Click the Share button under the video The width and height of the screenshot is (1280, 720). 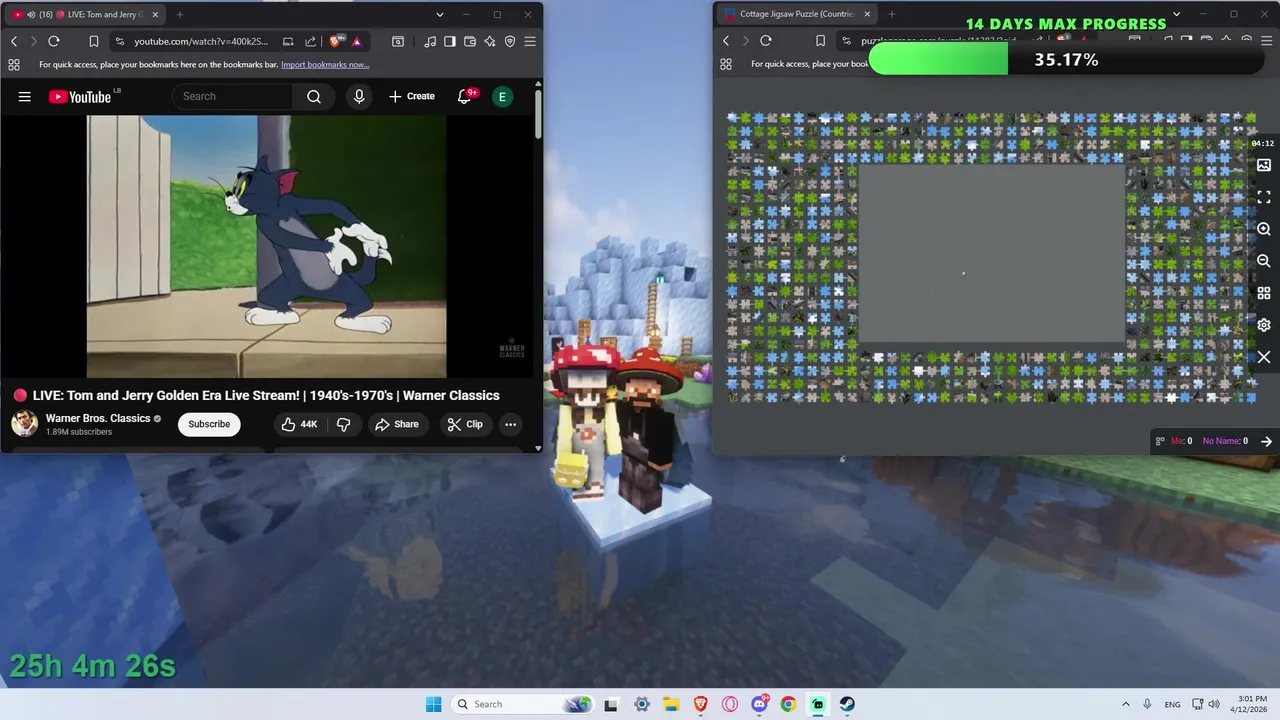point(397,424)
